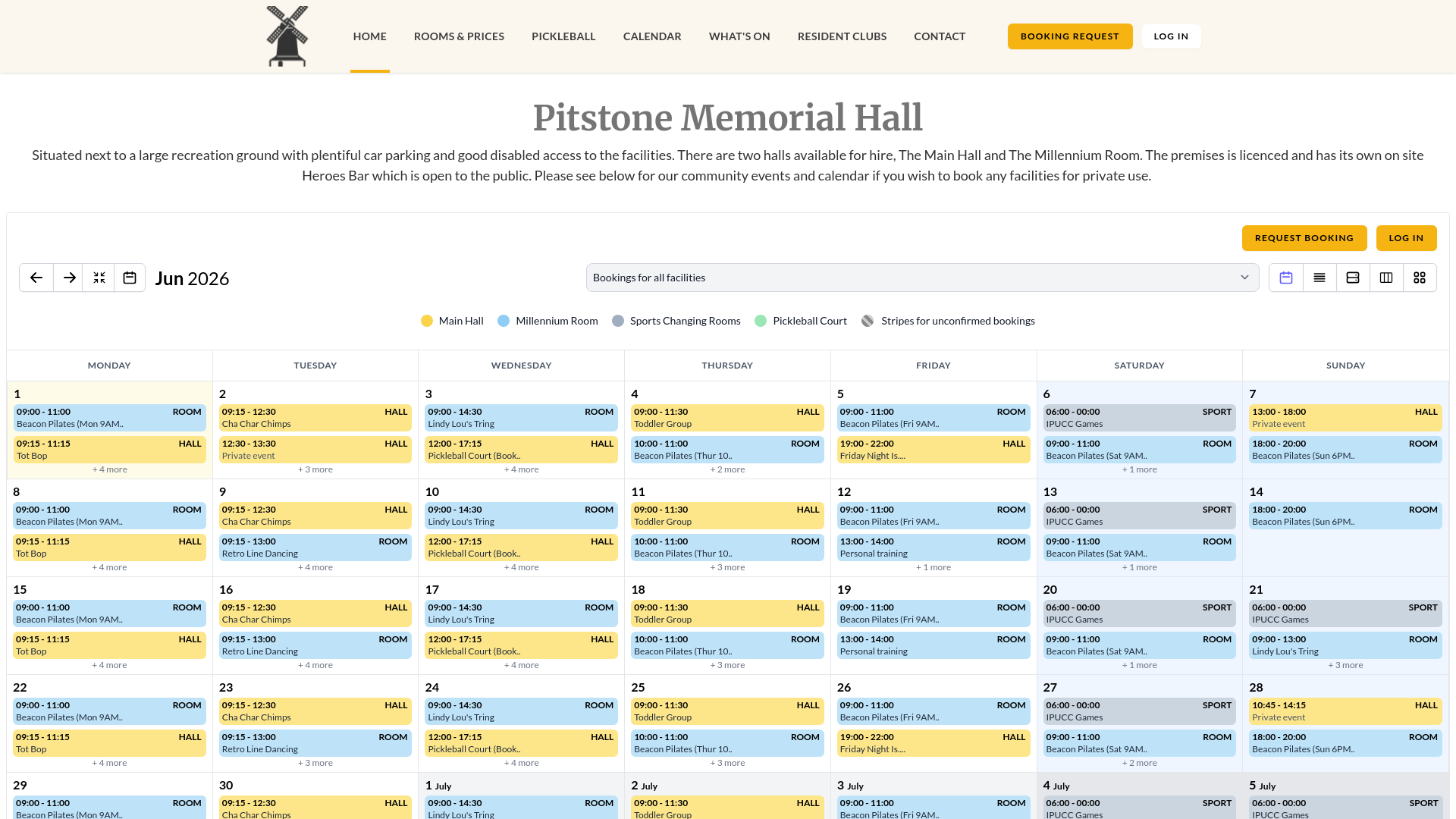
Task: Expand '+ 2 more' on June 27
Action: (x=1140, y=763)
